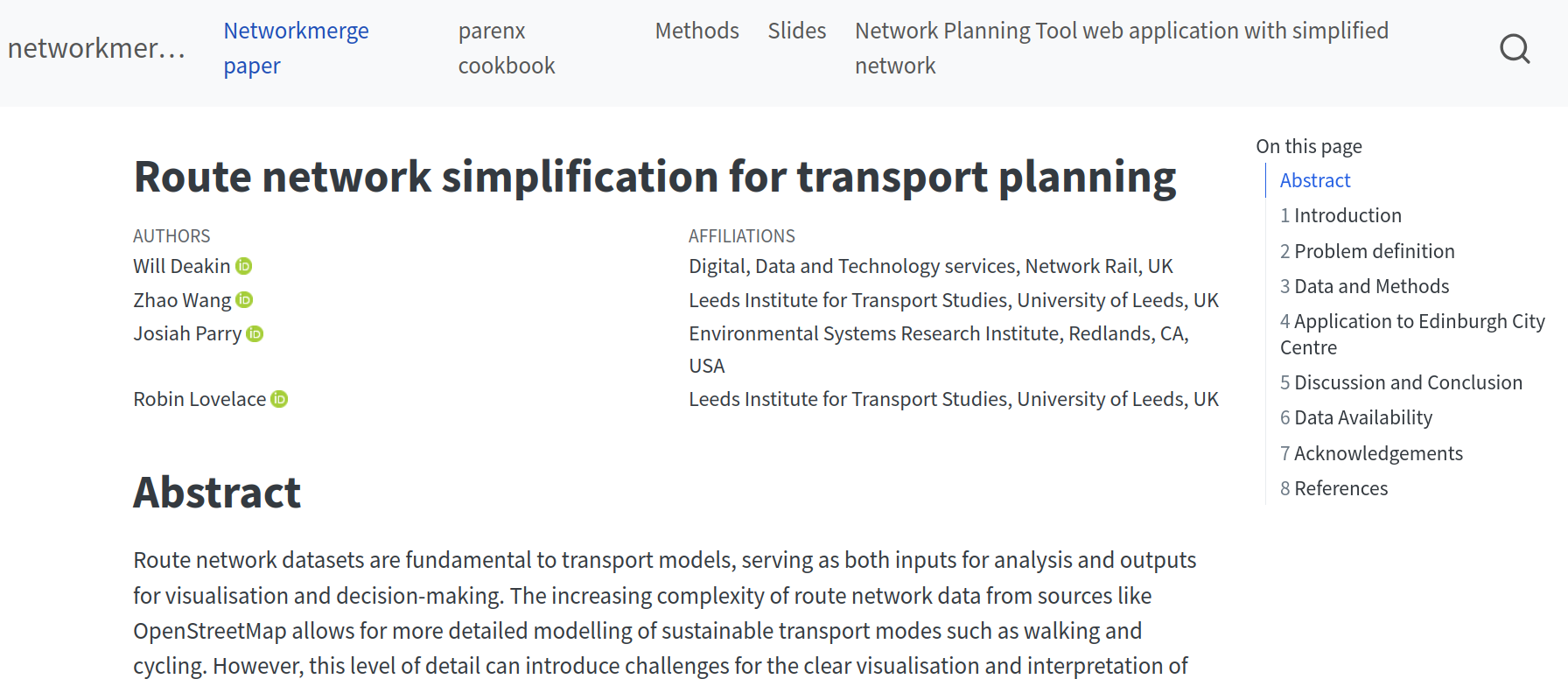The image size is (1568, 686).
Task: Jump to Acknowledgements section
Action: click(1378, 453)
